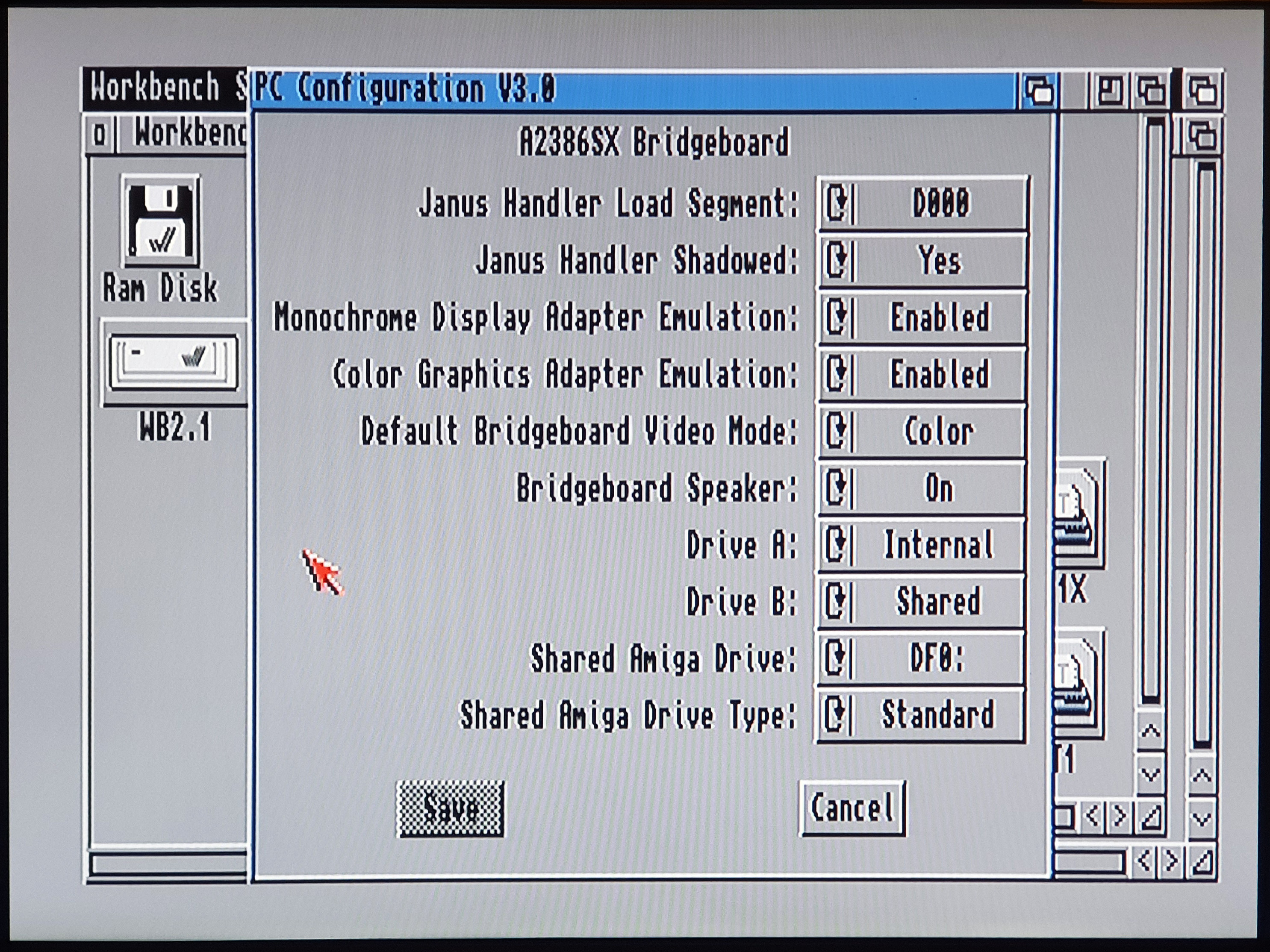Image resolution: width=1270 pixels, height=952 pixels.
Task: Click inner window scroll left arrow
Action: (x=1093, y=815)
